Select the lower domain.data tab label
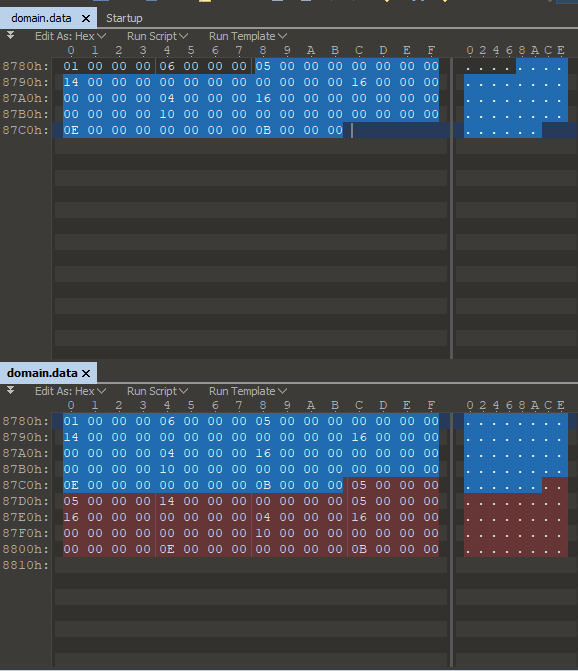The width and height of the screenshot is (578, 671). [x=42, y=373]
